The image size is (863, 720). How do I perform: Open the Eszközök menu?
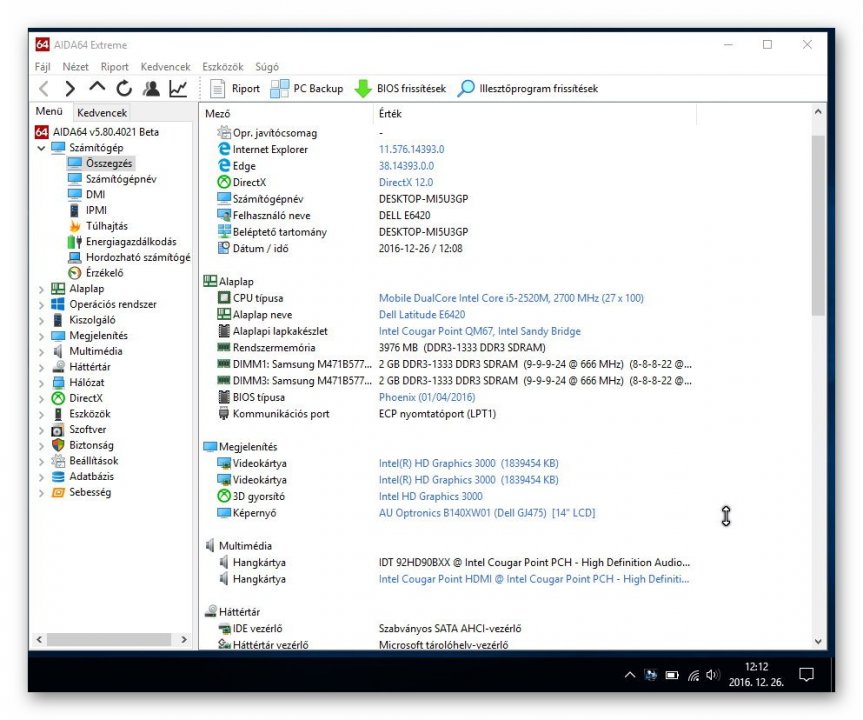pos(222,67)
